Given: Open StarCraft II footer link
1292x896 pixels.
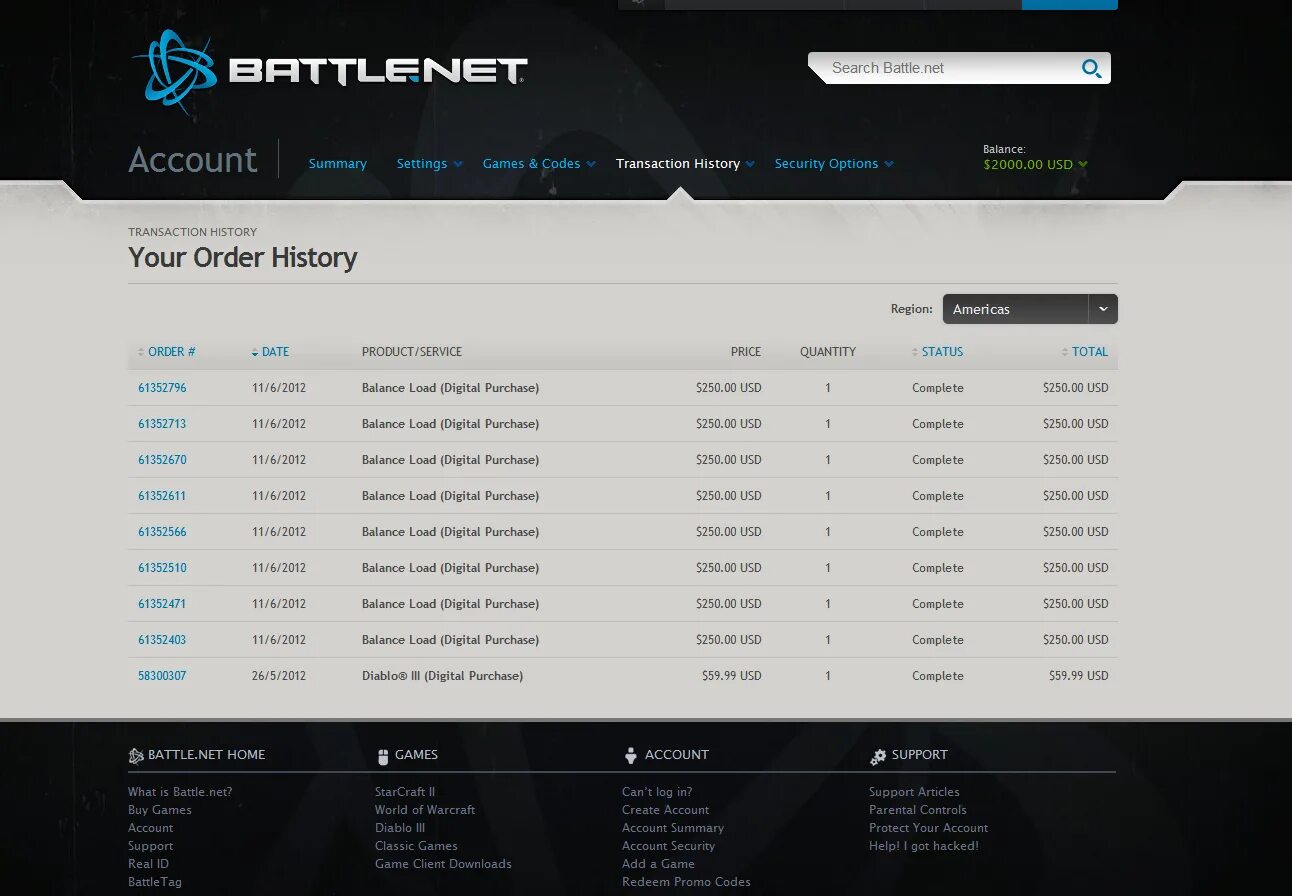Looking at the screenshot, I should (x=405, y=792).
